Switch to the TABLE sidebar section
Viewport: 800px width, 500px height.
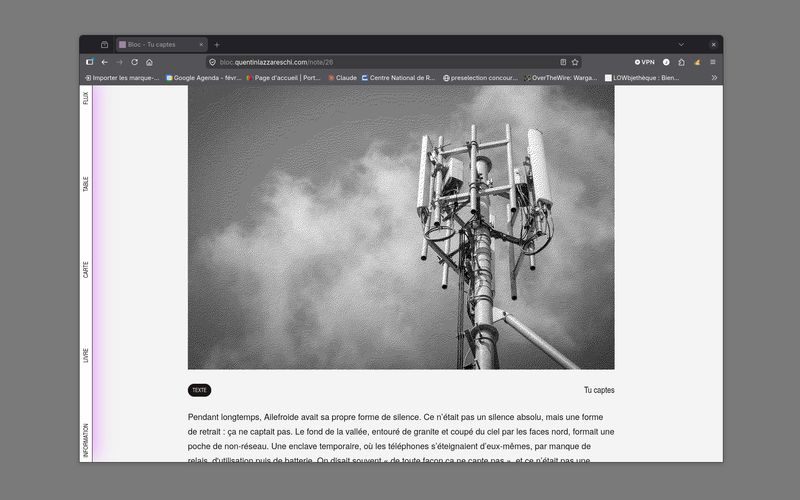86,184
